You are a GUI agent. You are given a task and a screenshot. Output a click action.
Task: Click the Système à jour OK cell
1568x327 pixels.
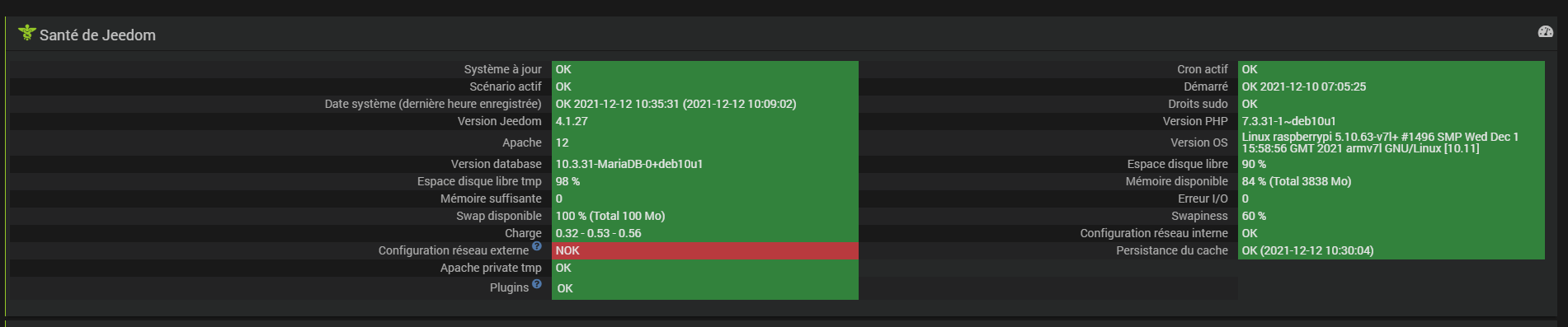(705, 69)
